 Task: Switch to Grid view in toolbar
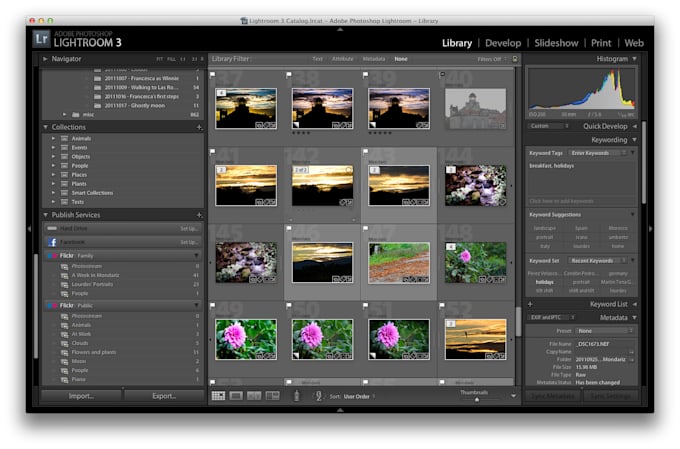(218, 396)
